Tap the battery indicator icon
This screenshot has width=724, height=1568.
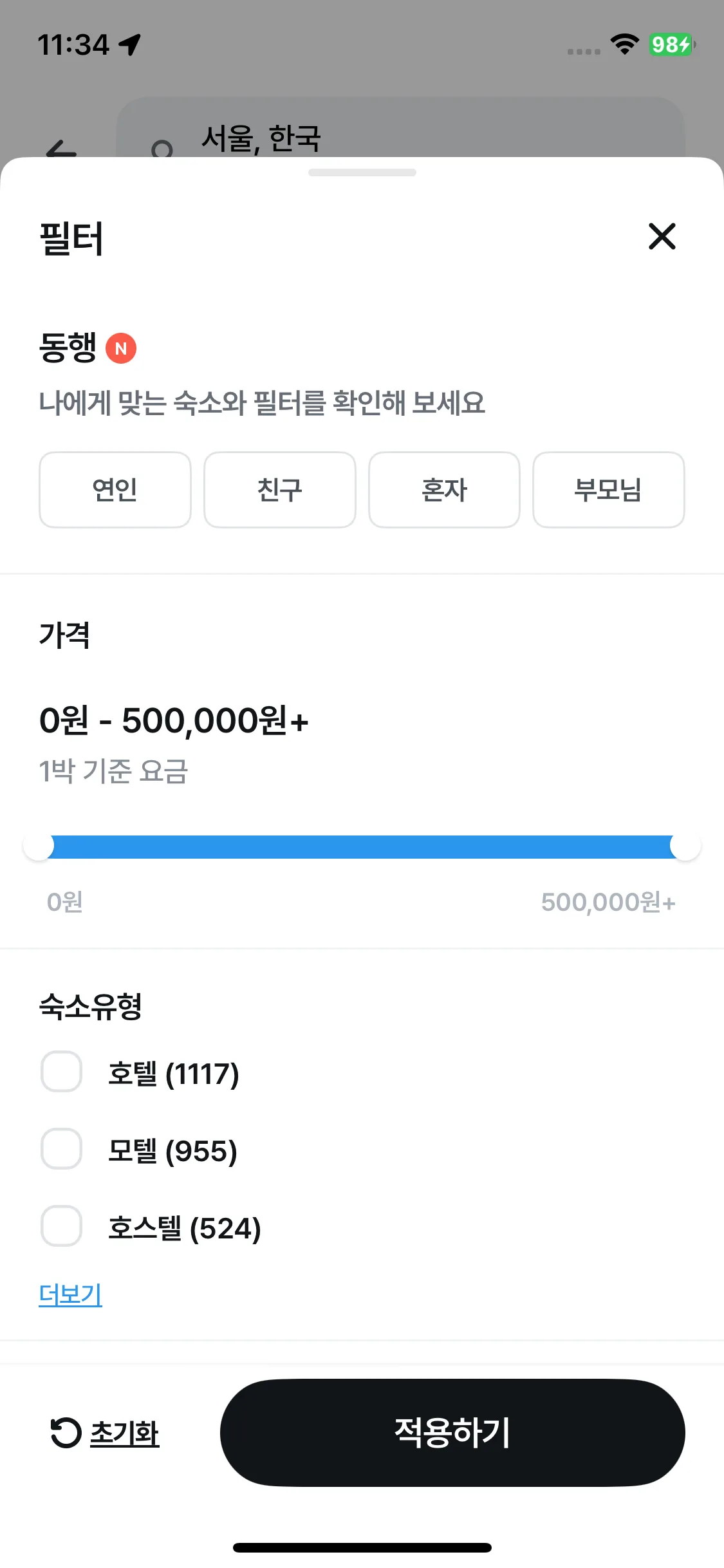pyautogui.click(x=671, y=44)
